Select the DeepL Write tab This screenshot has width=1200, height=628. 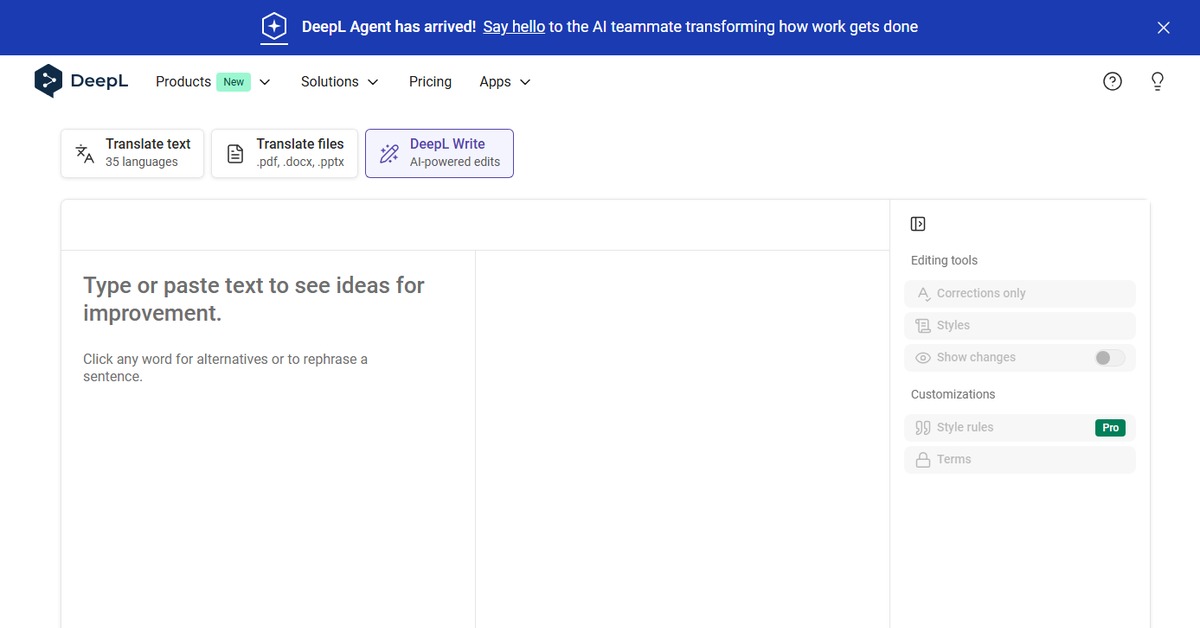(x=439, y=153)
